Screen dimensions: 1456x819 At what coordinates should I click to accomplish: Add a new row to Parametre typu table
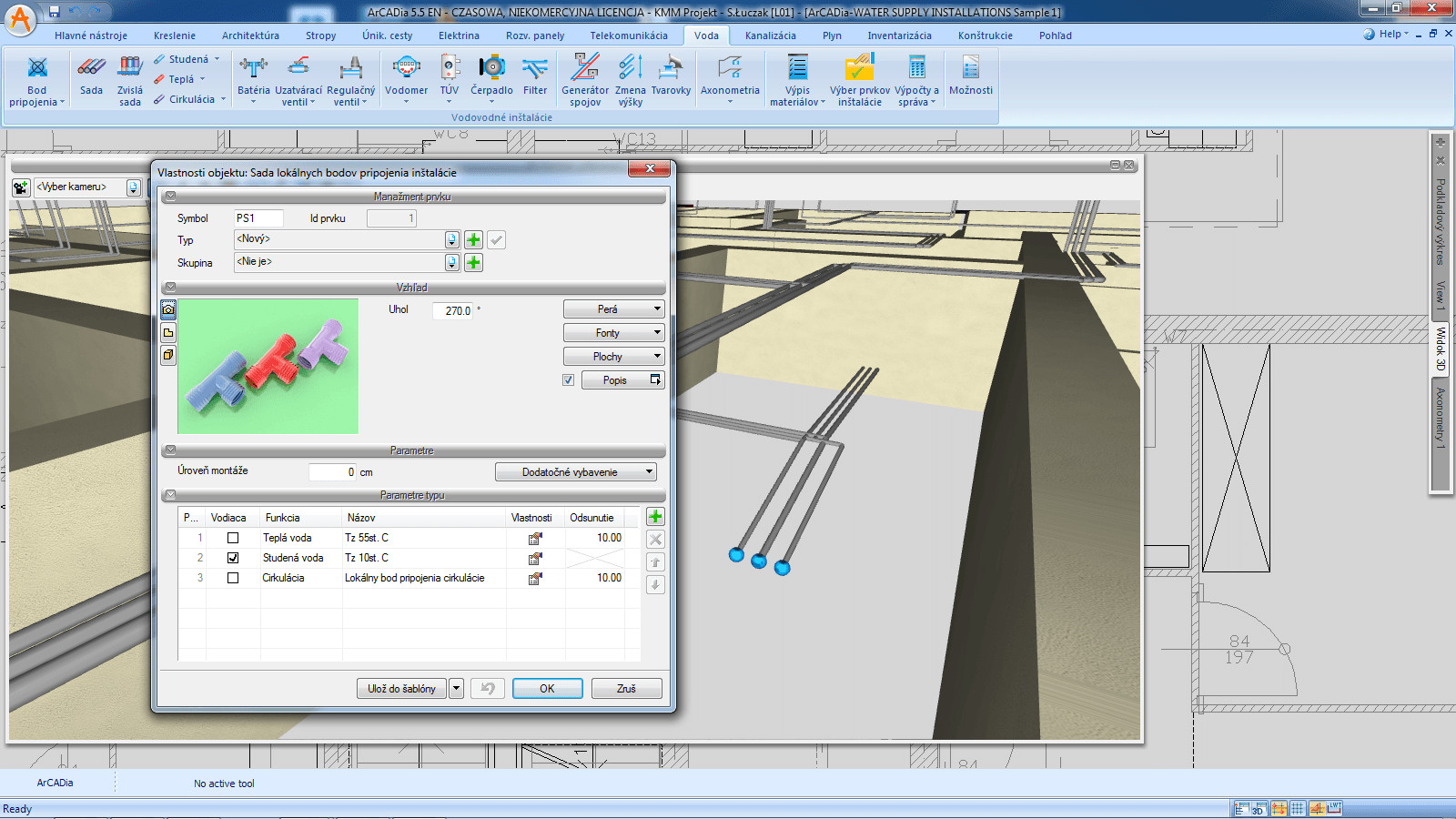(x=655, y=517)
